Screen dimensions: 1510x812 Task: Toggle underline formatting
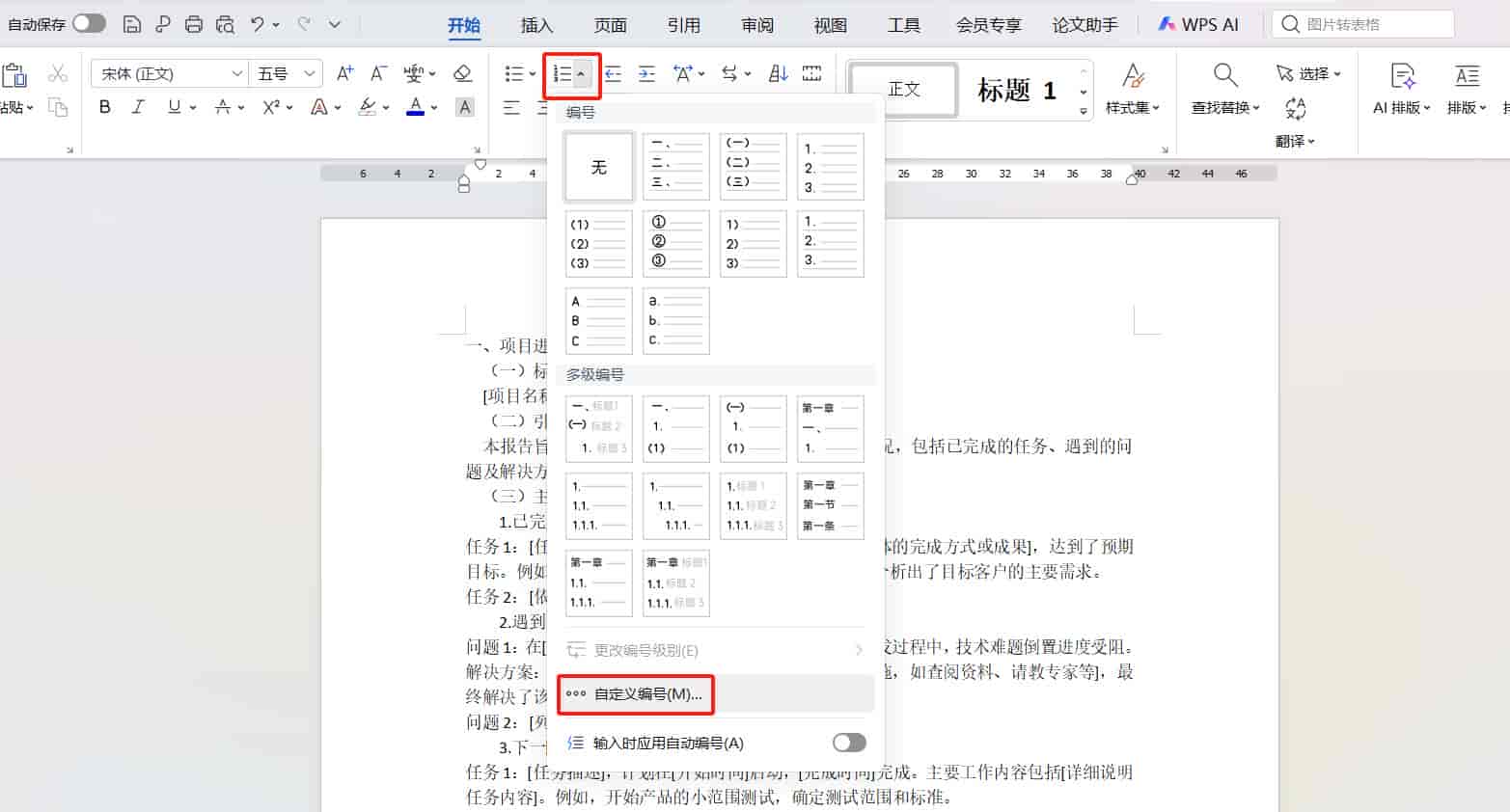[x=174, y=107]
